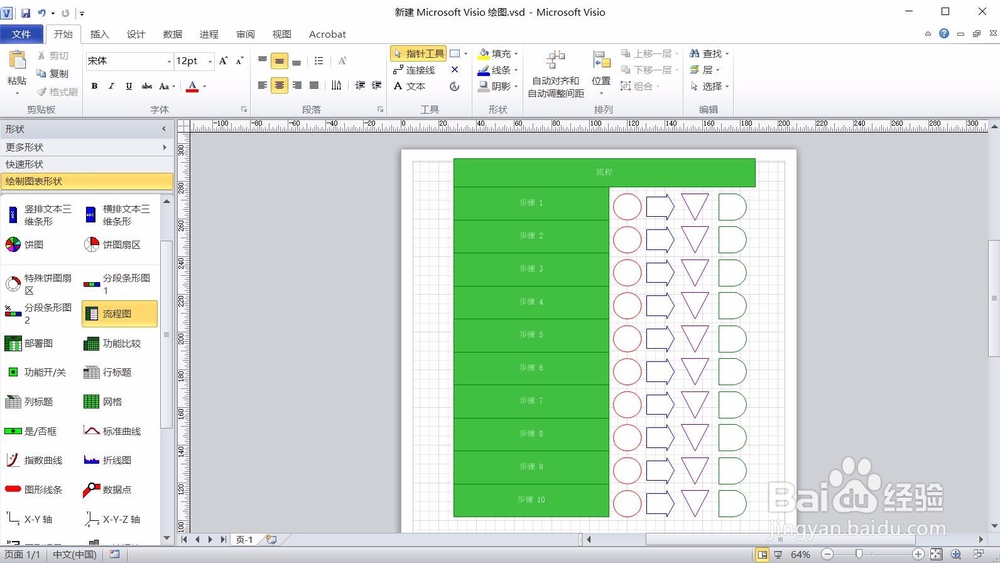Image resolution: width=1000 pixels, height=563 pixels.
Task: Click the decrease indent icon
Action: [360, 85]
